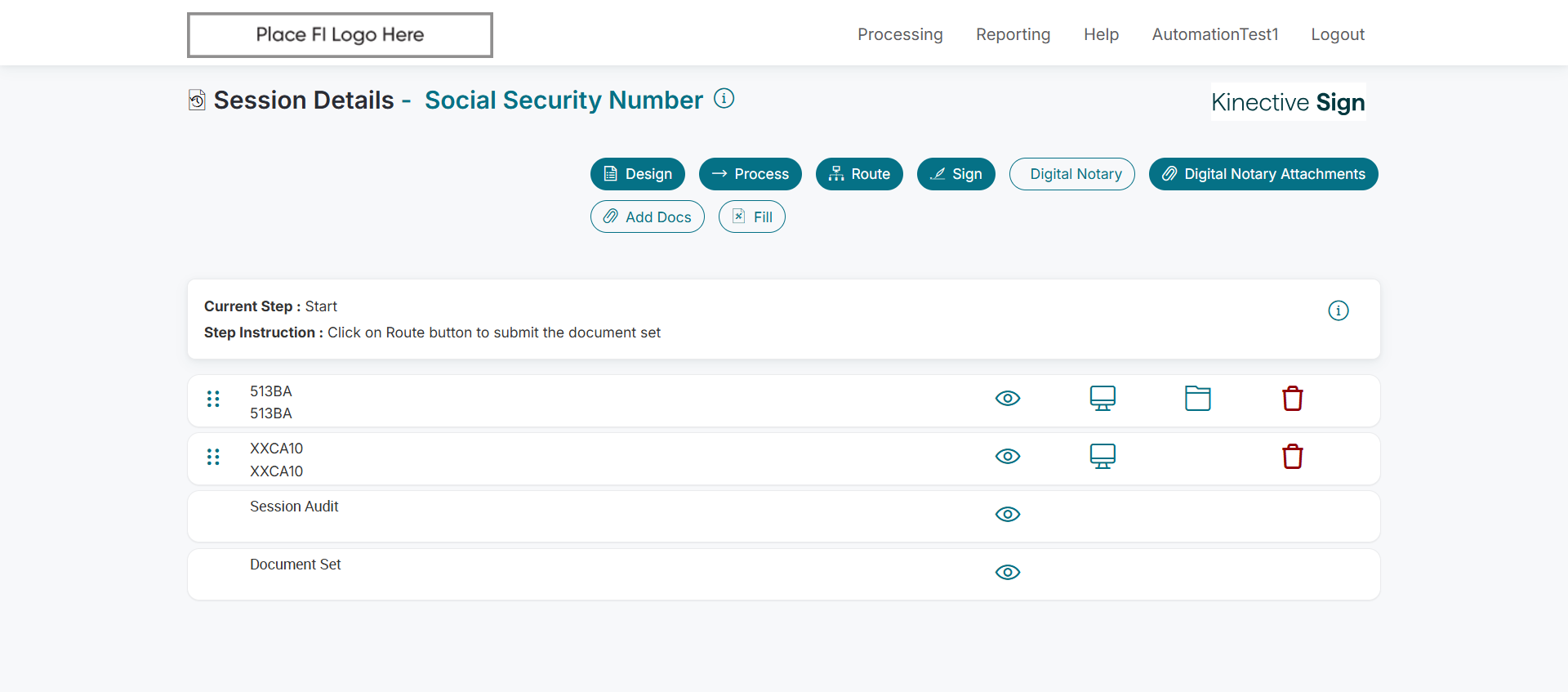Click the monitor icon for 513BA
Screen dimensions: 1568x692
(1102, 399)
